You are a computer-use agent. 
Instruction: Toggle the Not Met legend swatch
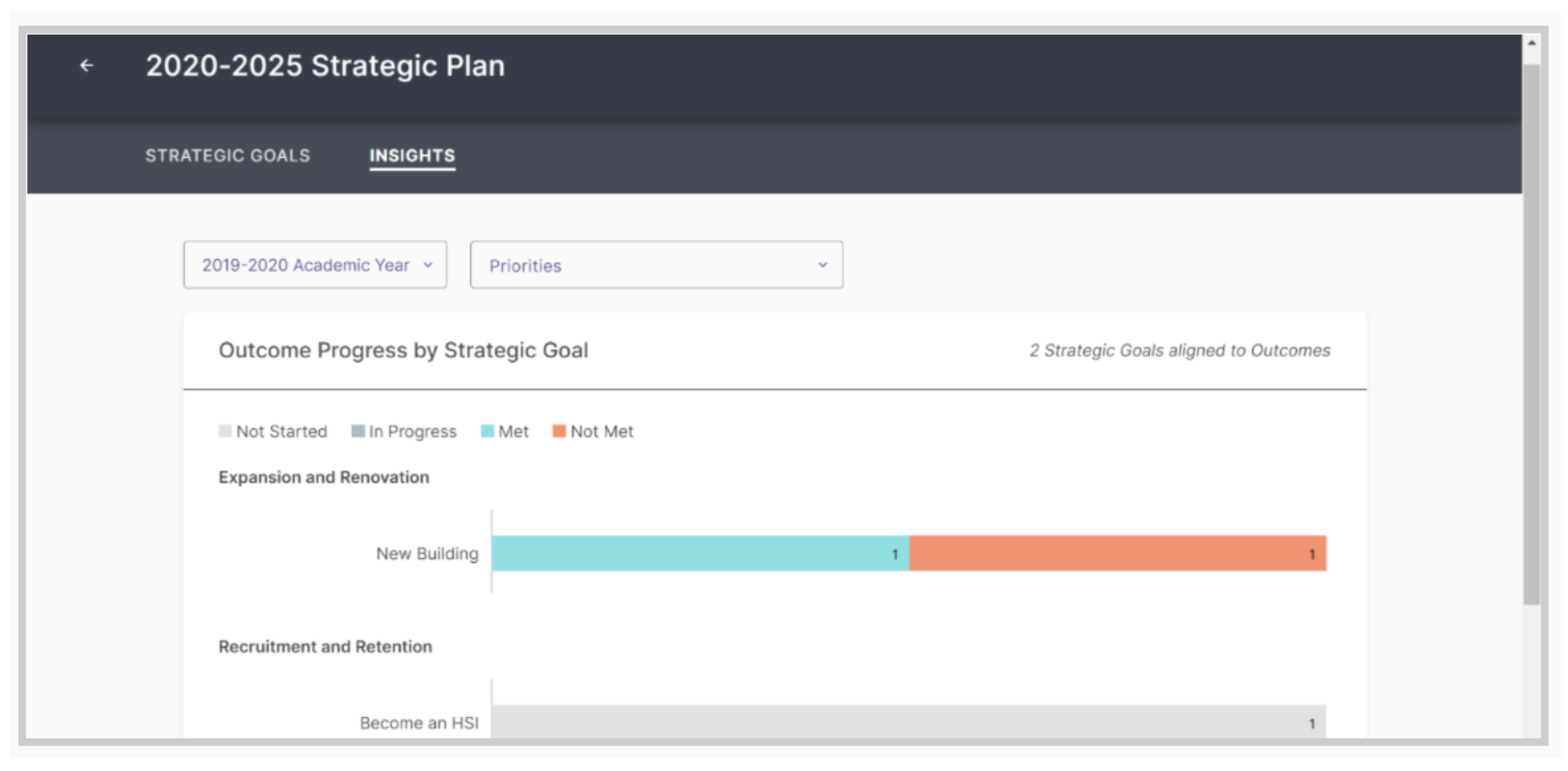pos(559,431)
